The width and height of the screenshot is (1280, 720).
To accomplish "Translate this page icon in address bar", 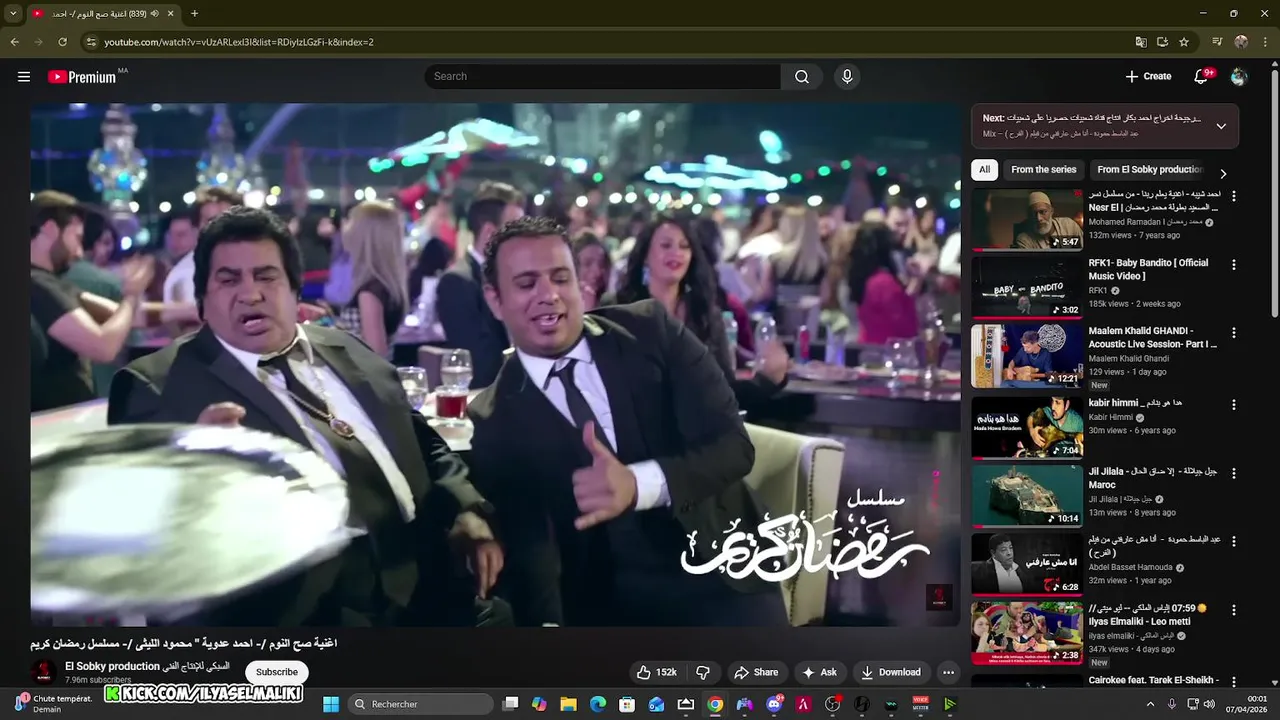I will tap(1141, 42).
